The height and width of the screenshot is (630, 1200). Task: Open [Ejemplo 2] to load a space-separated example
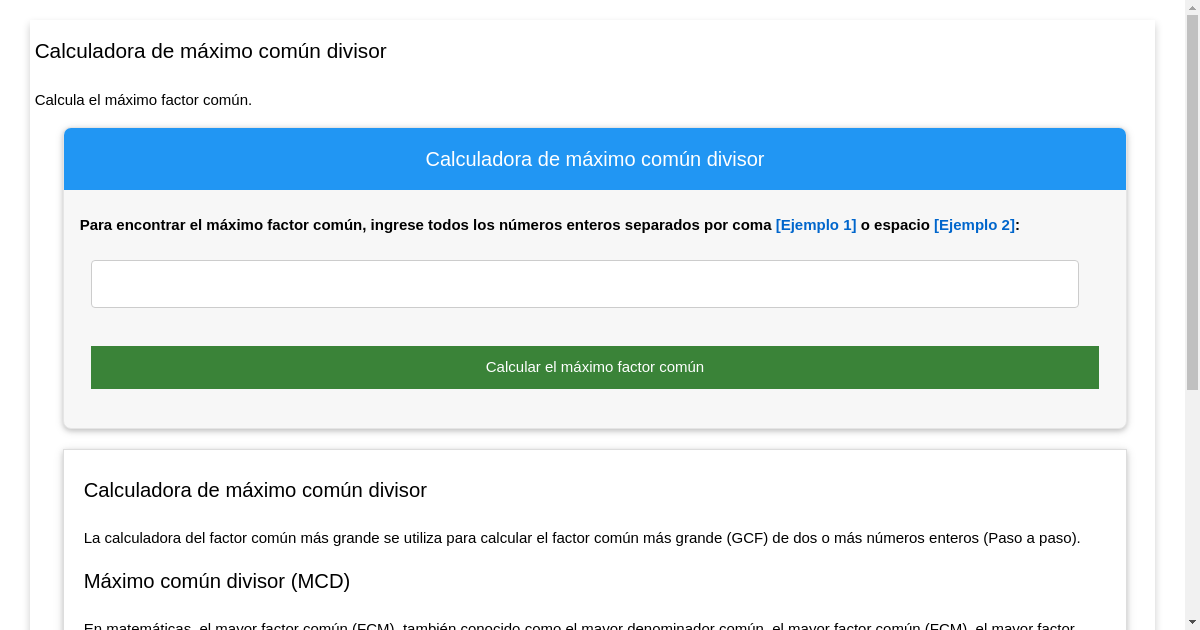pos(973,225)
